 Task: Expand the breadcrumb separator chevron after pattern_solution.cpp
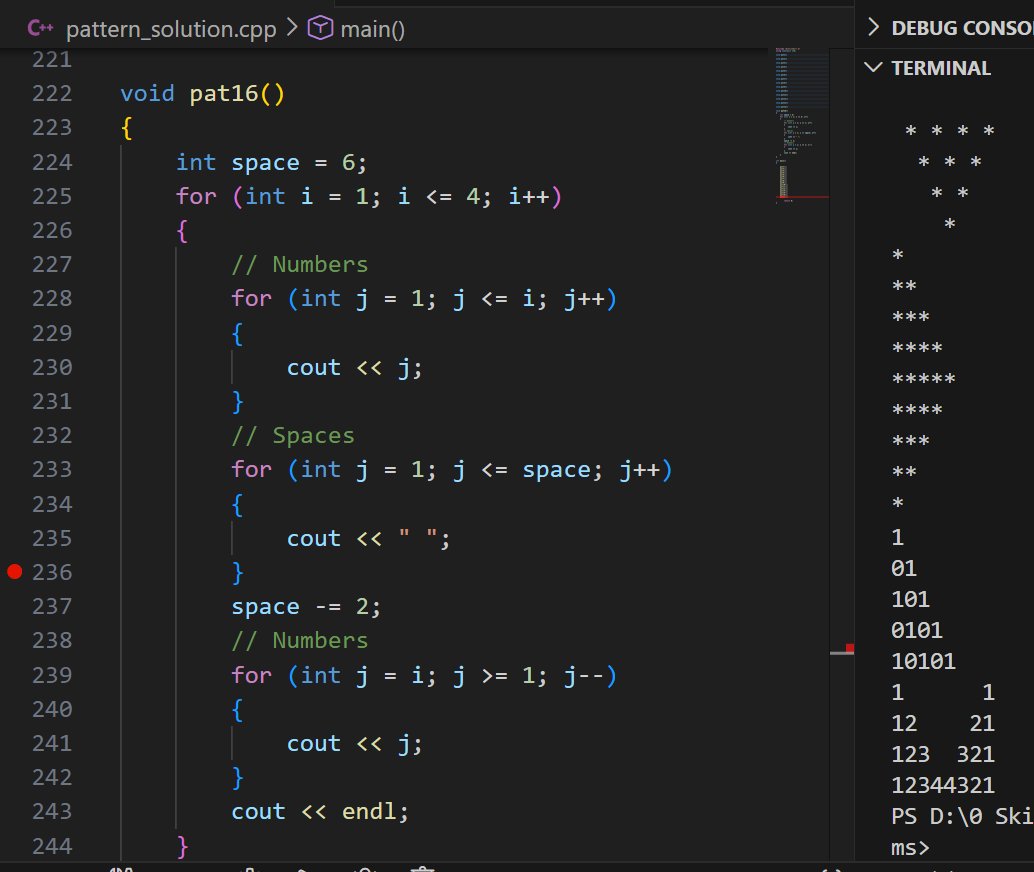tap(292, 28)
